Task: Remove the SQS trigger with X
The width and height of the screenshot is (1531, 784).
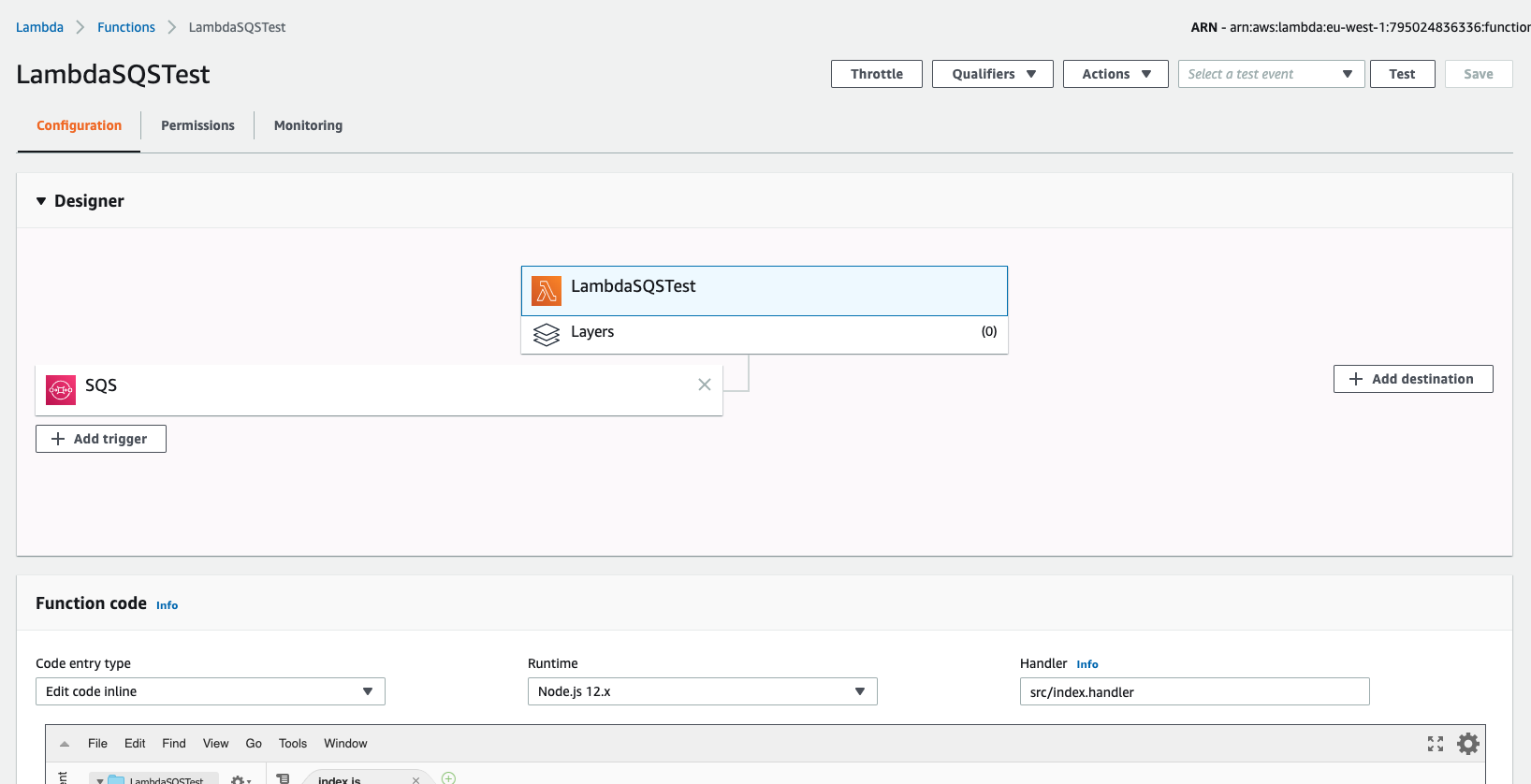Action: coord(705,385)
